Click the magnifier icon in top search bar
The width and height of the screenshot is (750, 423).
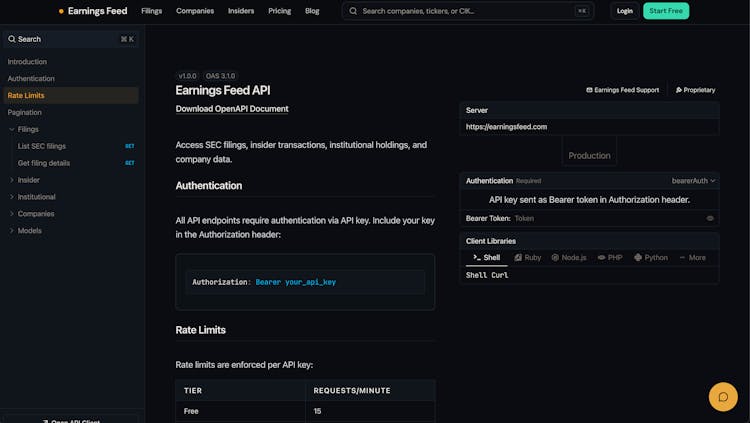(x=353, y=11)
